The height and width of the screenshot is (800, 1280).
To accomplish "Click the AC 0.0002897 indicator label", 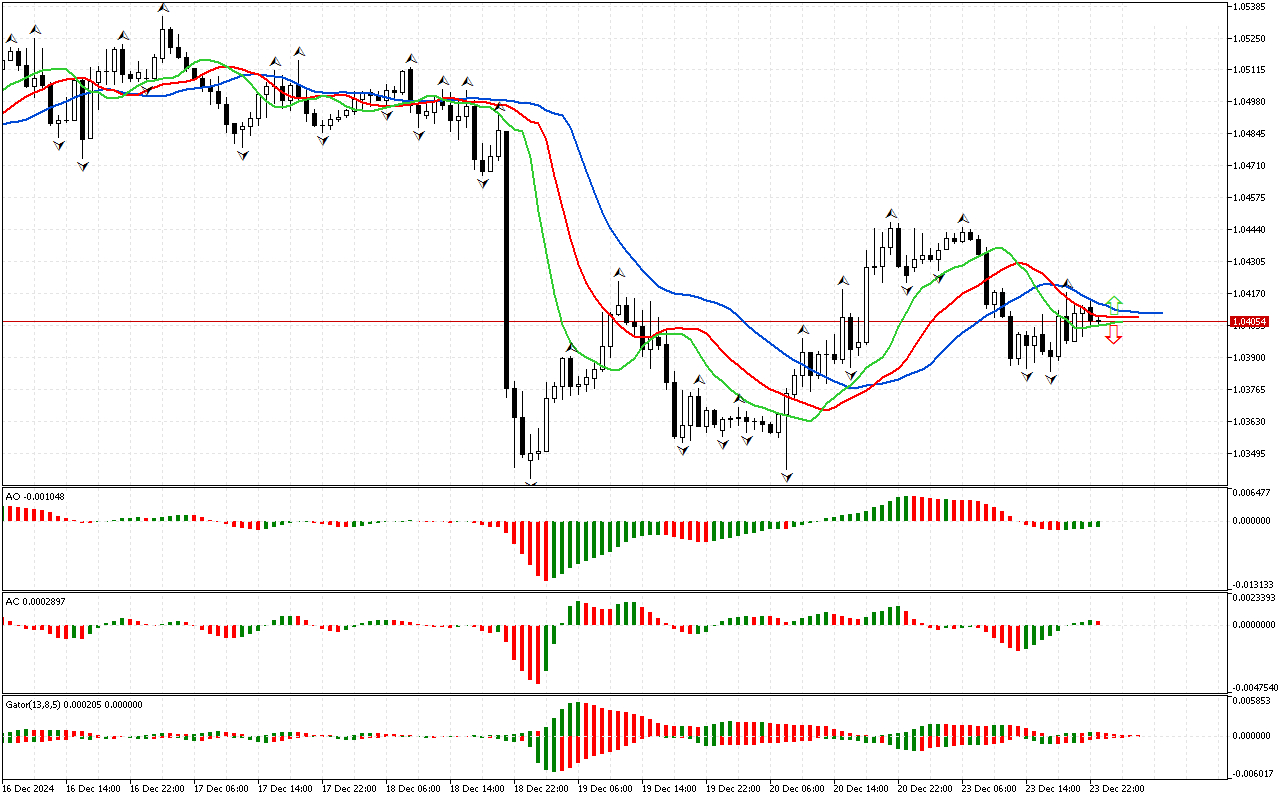I will (37, 600).
